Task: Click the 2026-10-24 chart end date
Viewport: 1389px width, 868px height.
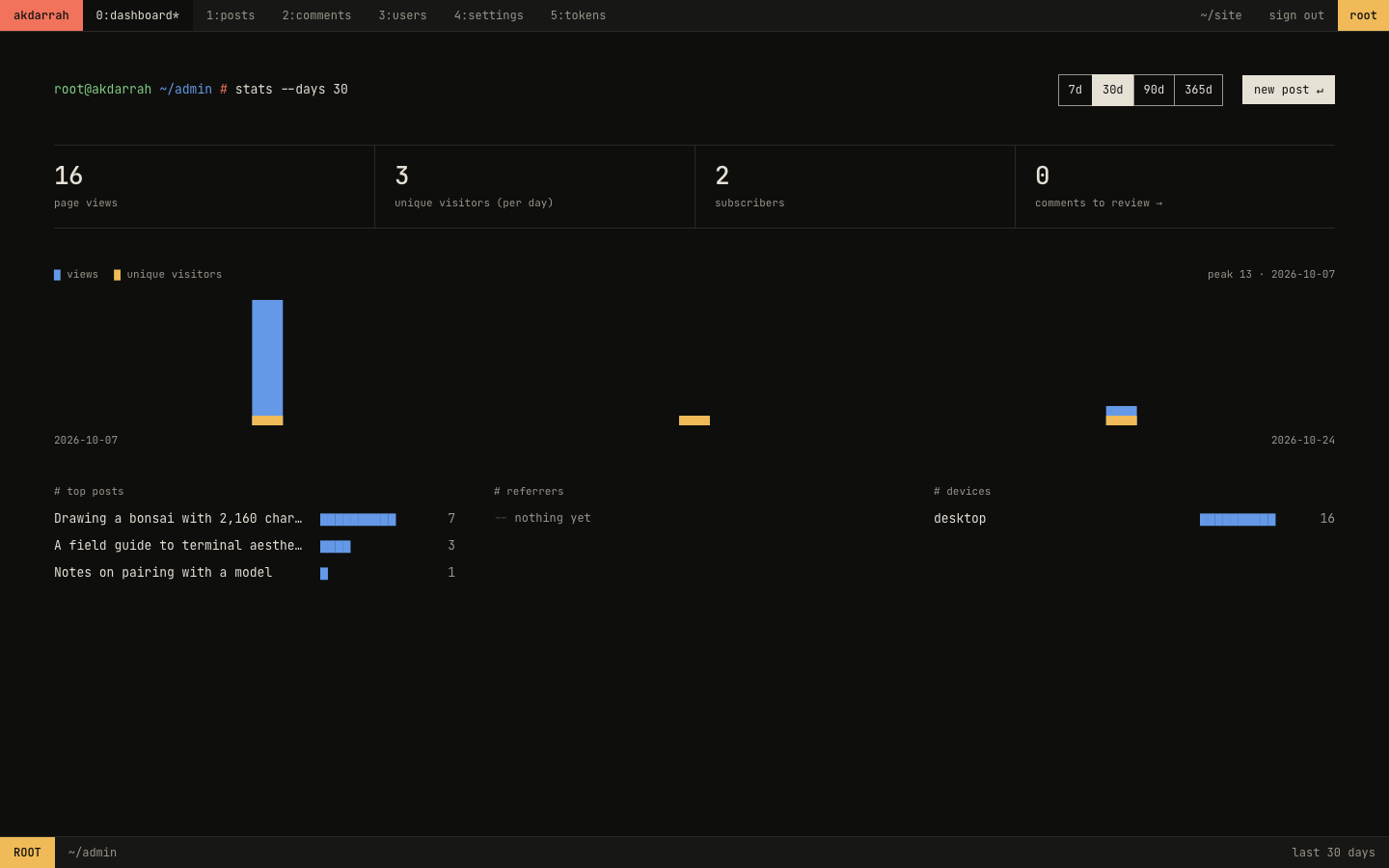Action: (1303, 441)
